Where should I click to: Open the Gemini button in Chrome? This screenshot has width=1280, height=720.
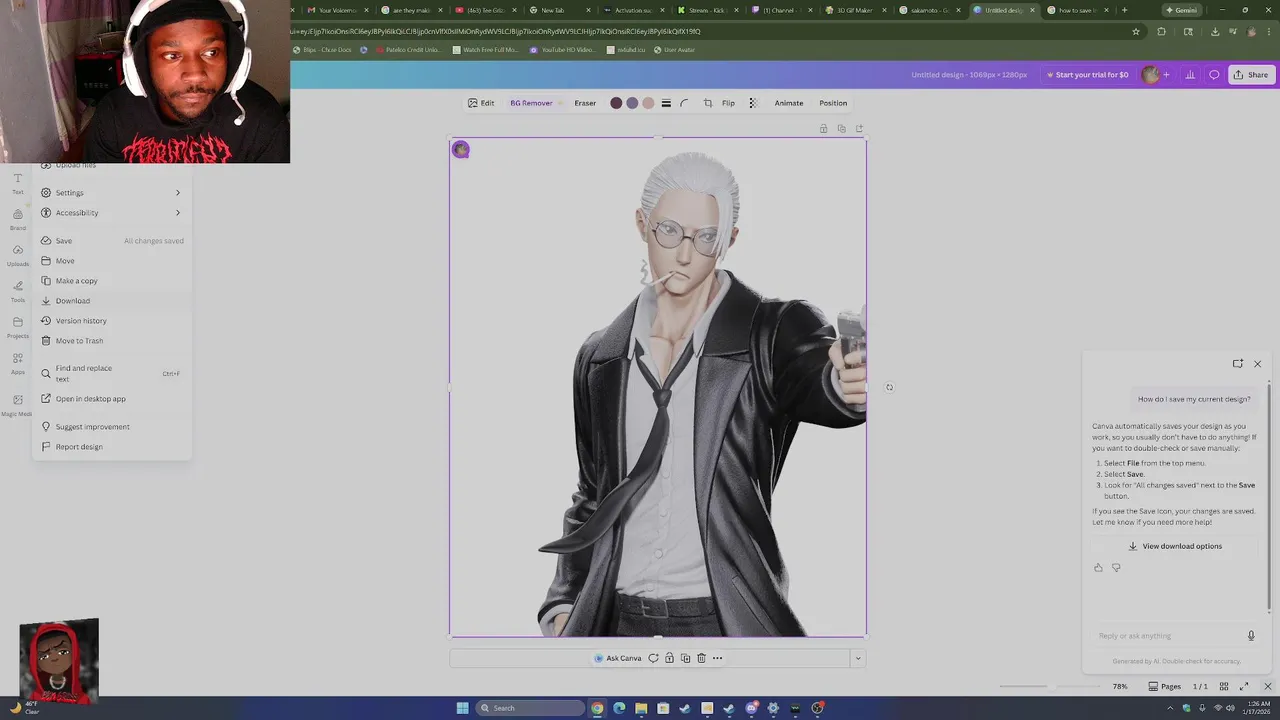click(x=1181, y=10)
